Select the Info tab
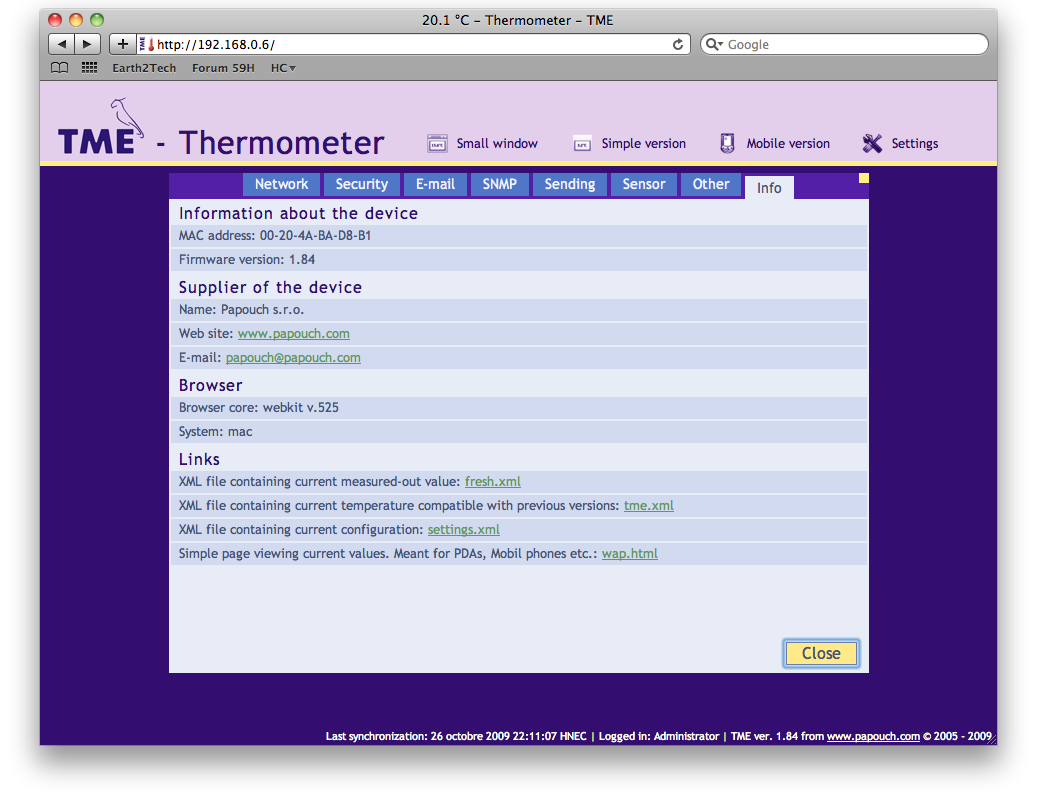 coord(769,188)
